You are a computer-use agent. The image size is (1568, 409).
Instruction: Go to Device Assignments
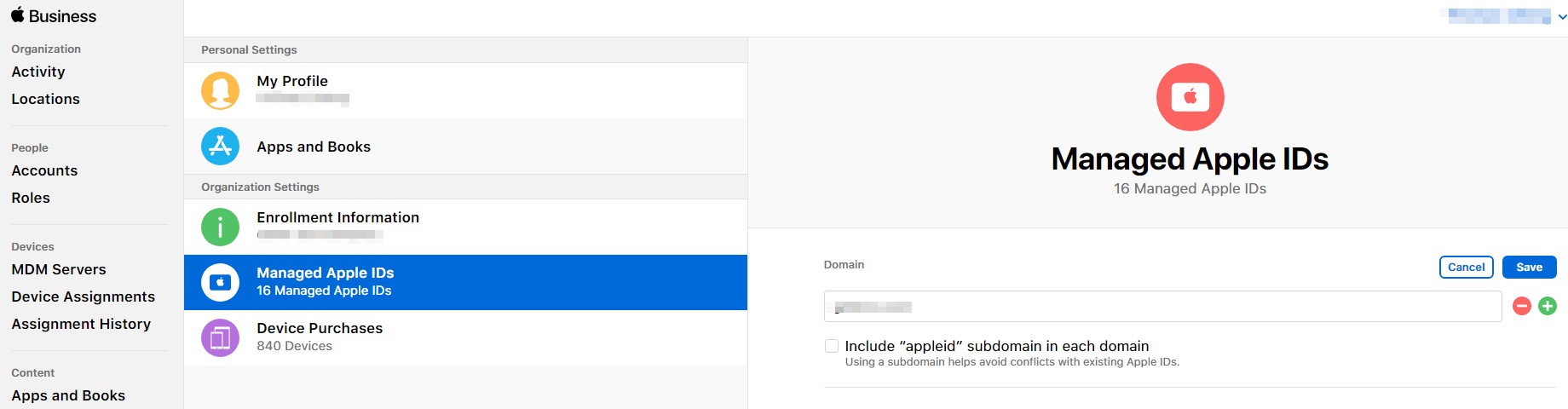point(83,297)
